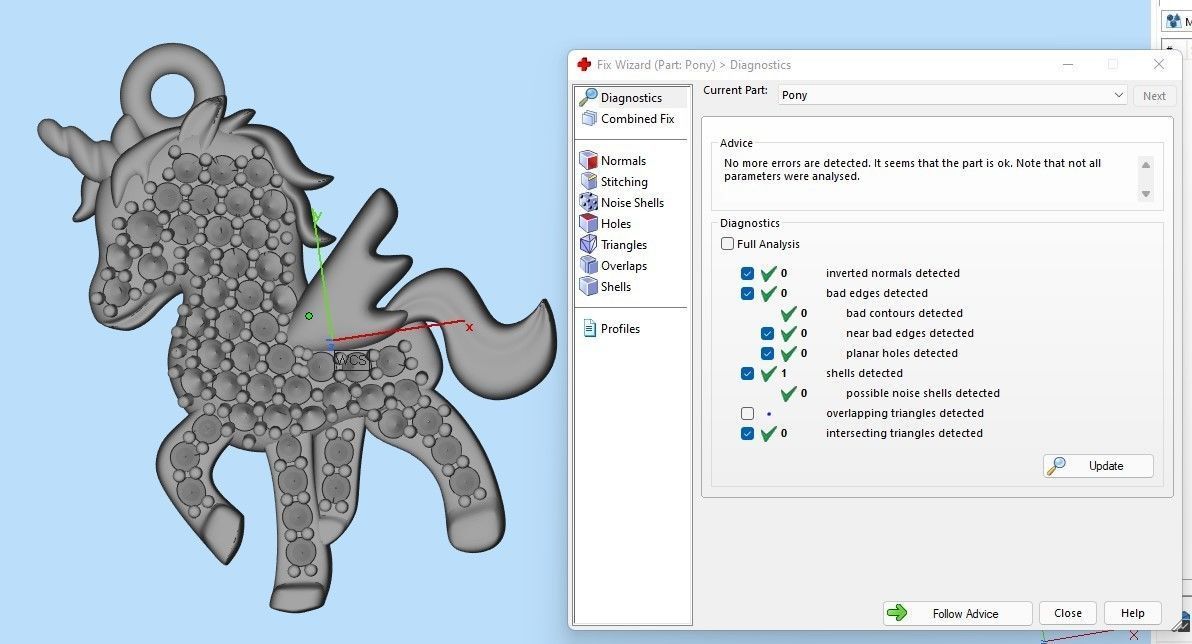The width and height of the screenshot is (1192, 644).
Task: Click the WCS label on the model
Action: click(351, 360)
